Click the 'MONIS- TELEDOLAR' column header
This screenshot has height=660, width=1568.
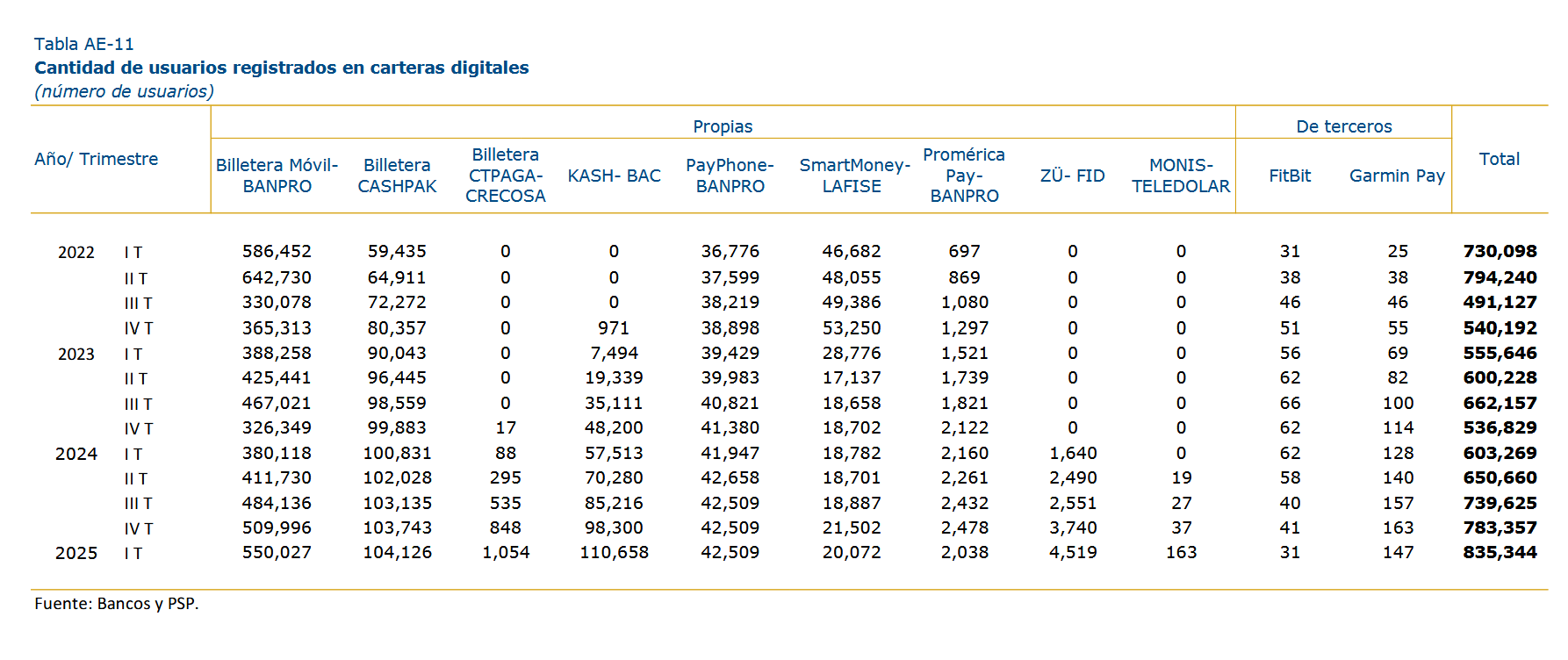pos(1181,176)
